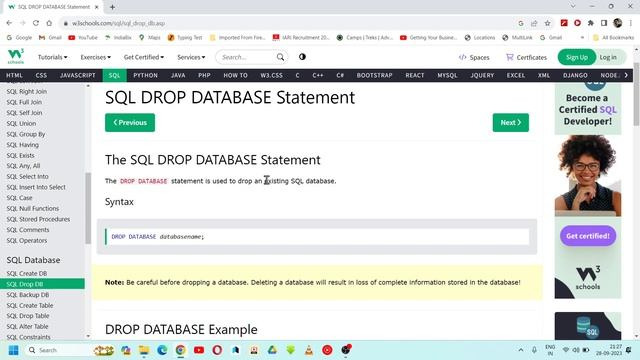Click the browser Home icon
Image resolution: width=640 pixels, height=360 pixels.
point(49,23)
